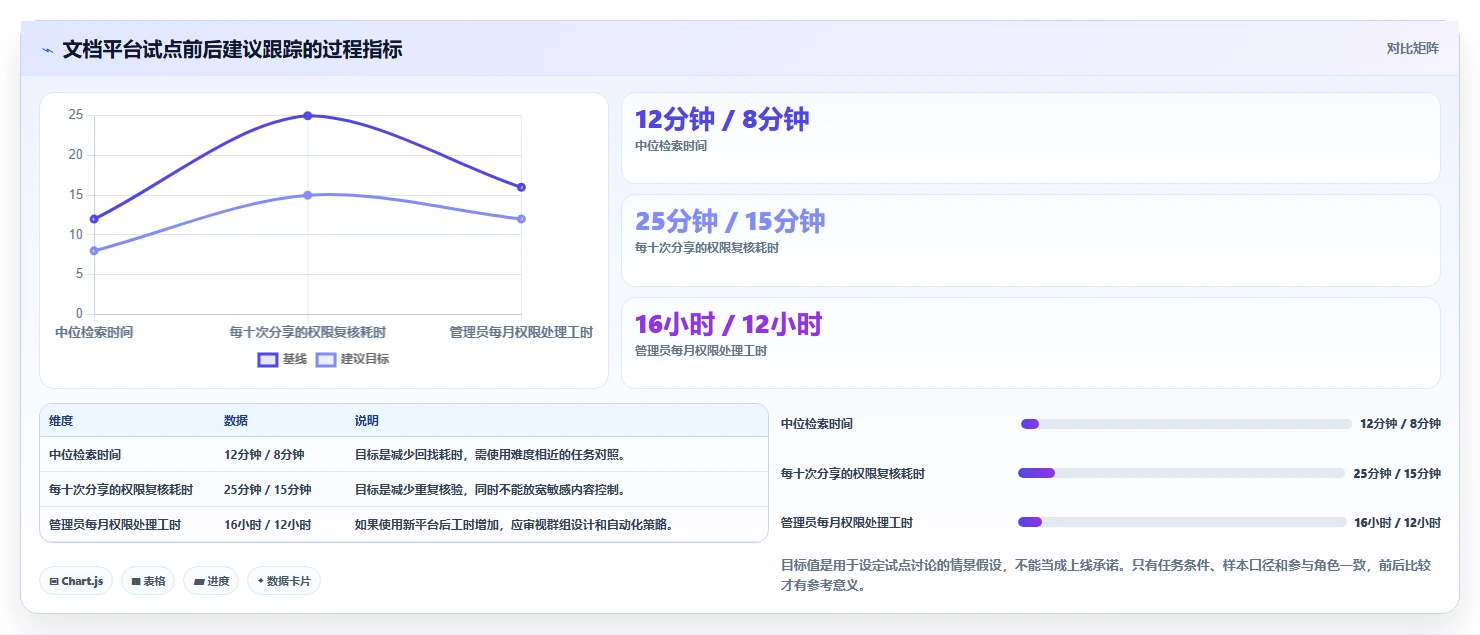
Task: Click target point for 管理员每月权限处理工时
Action: click(521, 219)
